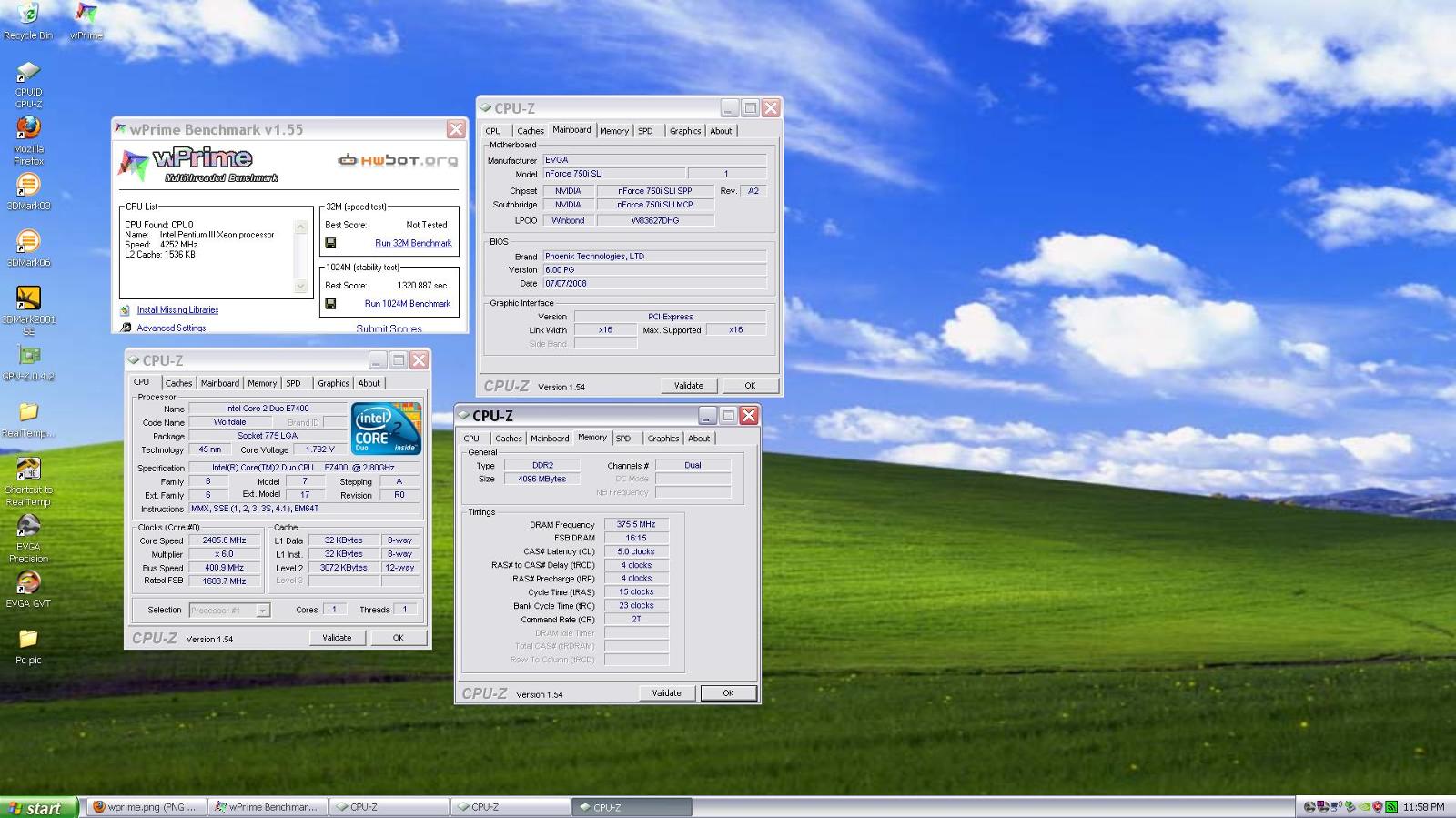Click OK in the Core 2 Duo E7400 CPU-Z window

(398, 638)
